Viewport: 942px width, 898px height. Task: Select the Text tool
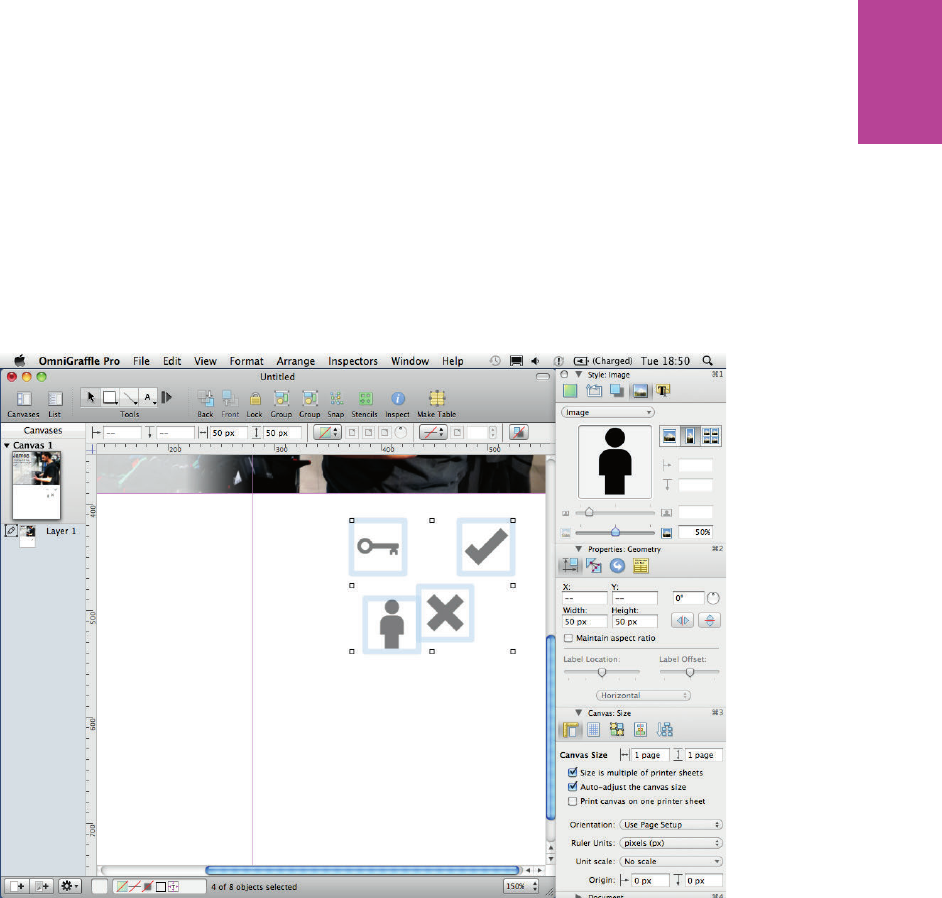(x=148, y=398)
